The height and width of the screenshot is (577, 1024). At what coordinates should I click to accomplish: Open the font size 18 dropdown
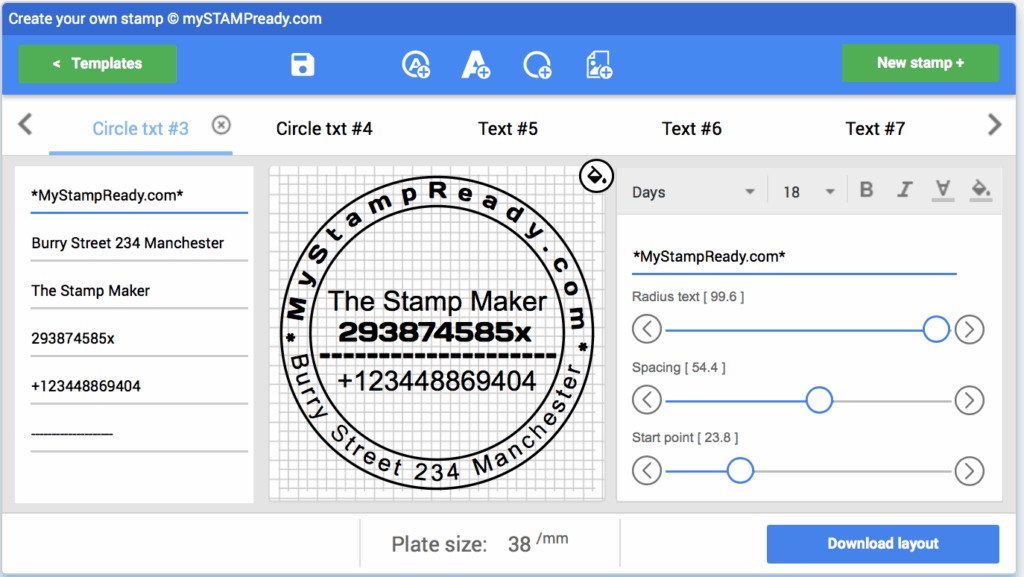[x=808, y=192]
